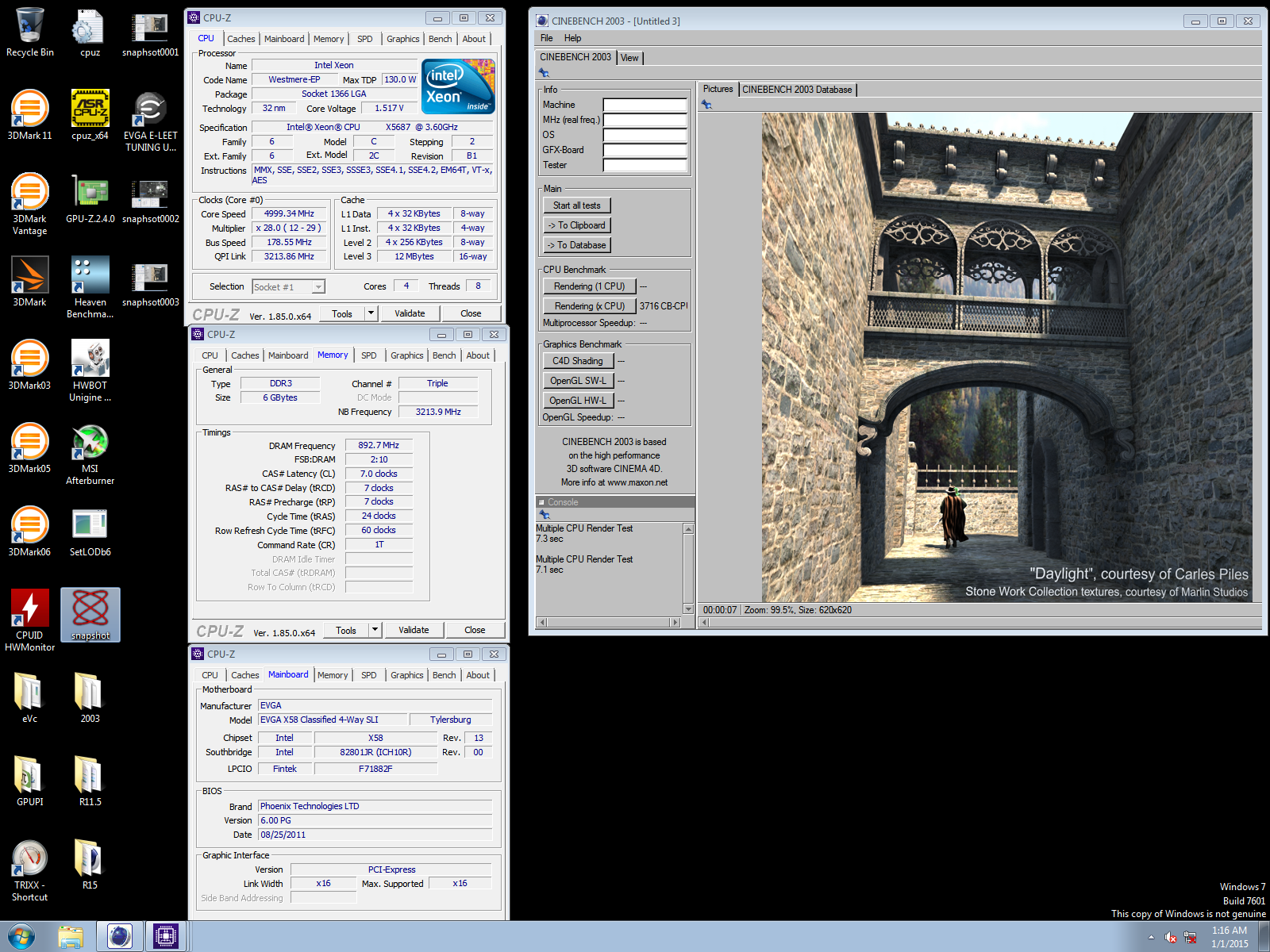
Task: Click Validate in Memory CPU-Z window
Action: [414, 630]
